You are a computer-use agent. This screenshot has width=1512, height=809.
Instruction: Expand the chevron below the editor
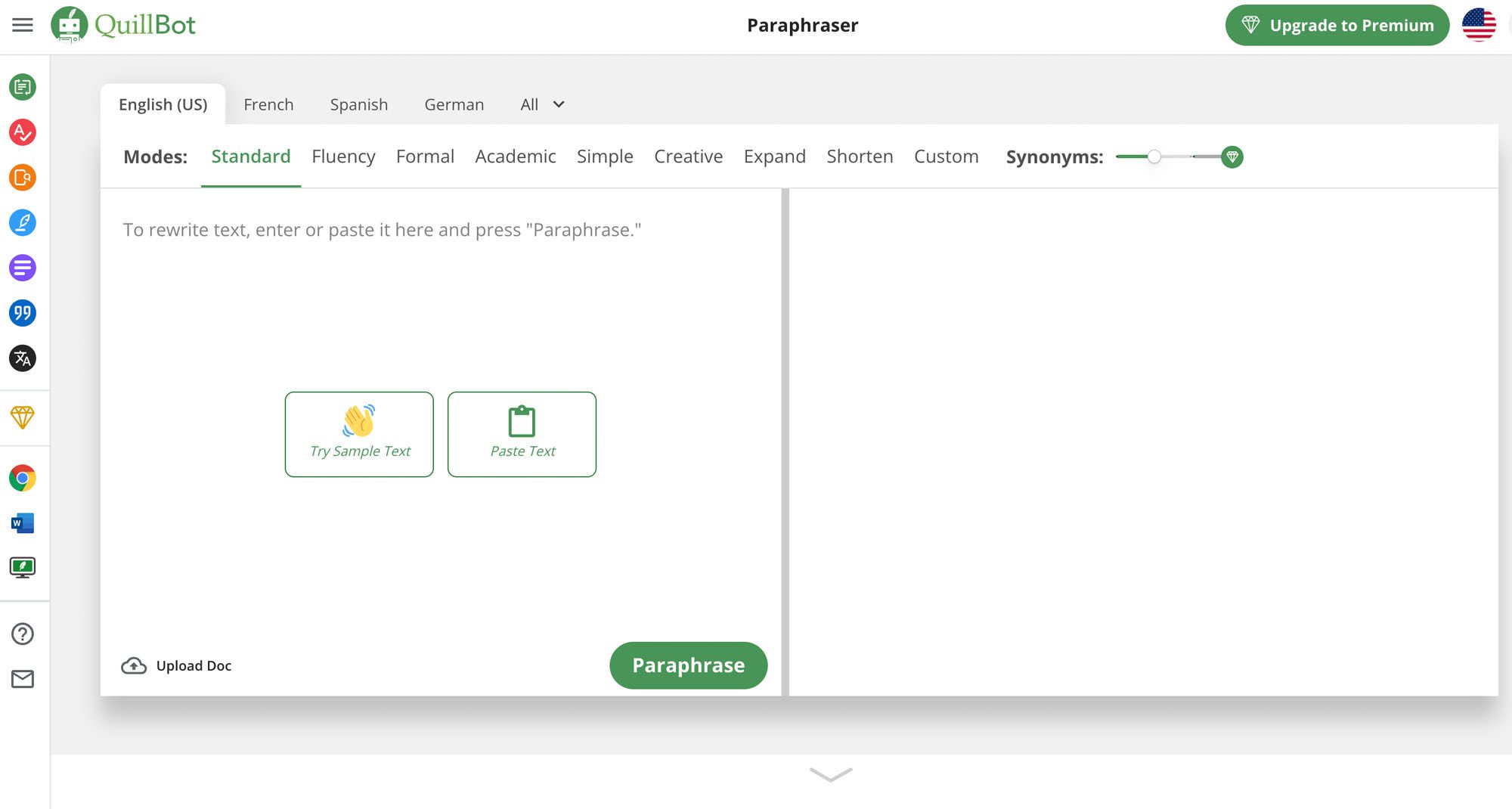tap(831, 774)
